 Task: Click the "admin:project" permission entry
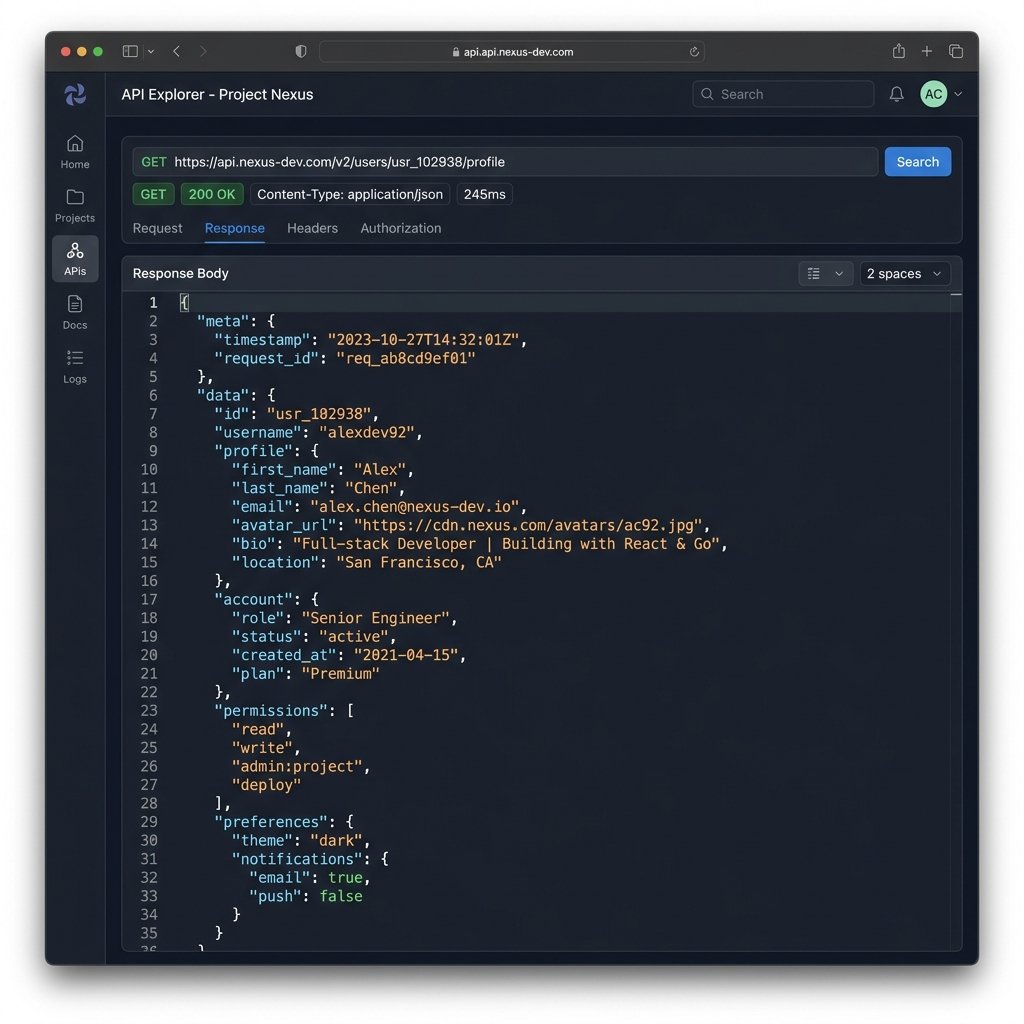[x=297, y=766]
